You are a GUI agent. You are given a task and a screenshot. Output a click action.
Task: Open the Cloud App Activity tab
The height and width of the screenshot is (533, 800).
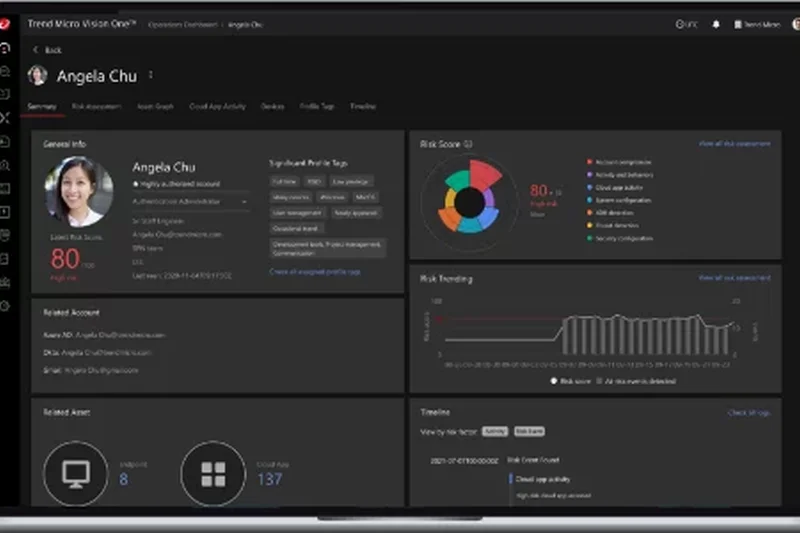(217, 107)
